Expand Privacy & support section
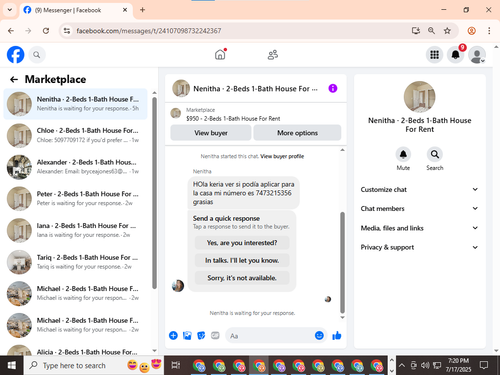The width and height of the screenshot is (500, 375). pyautogui.click(x=419, y=247)
